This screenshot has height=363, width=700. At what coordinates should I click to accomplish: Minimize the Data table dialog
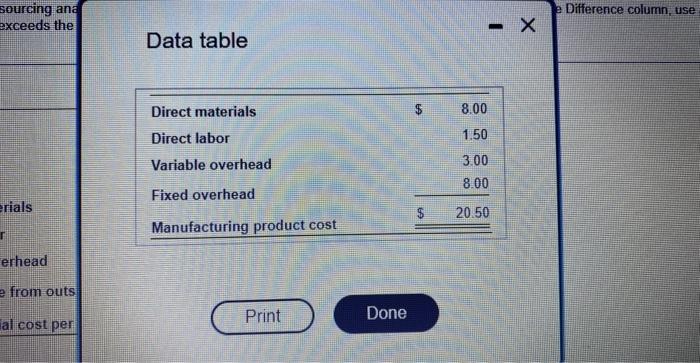coord(496,27)
